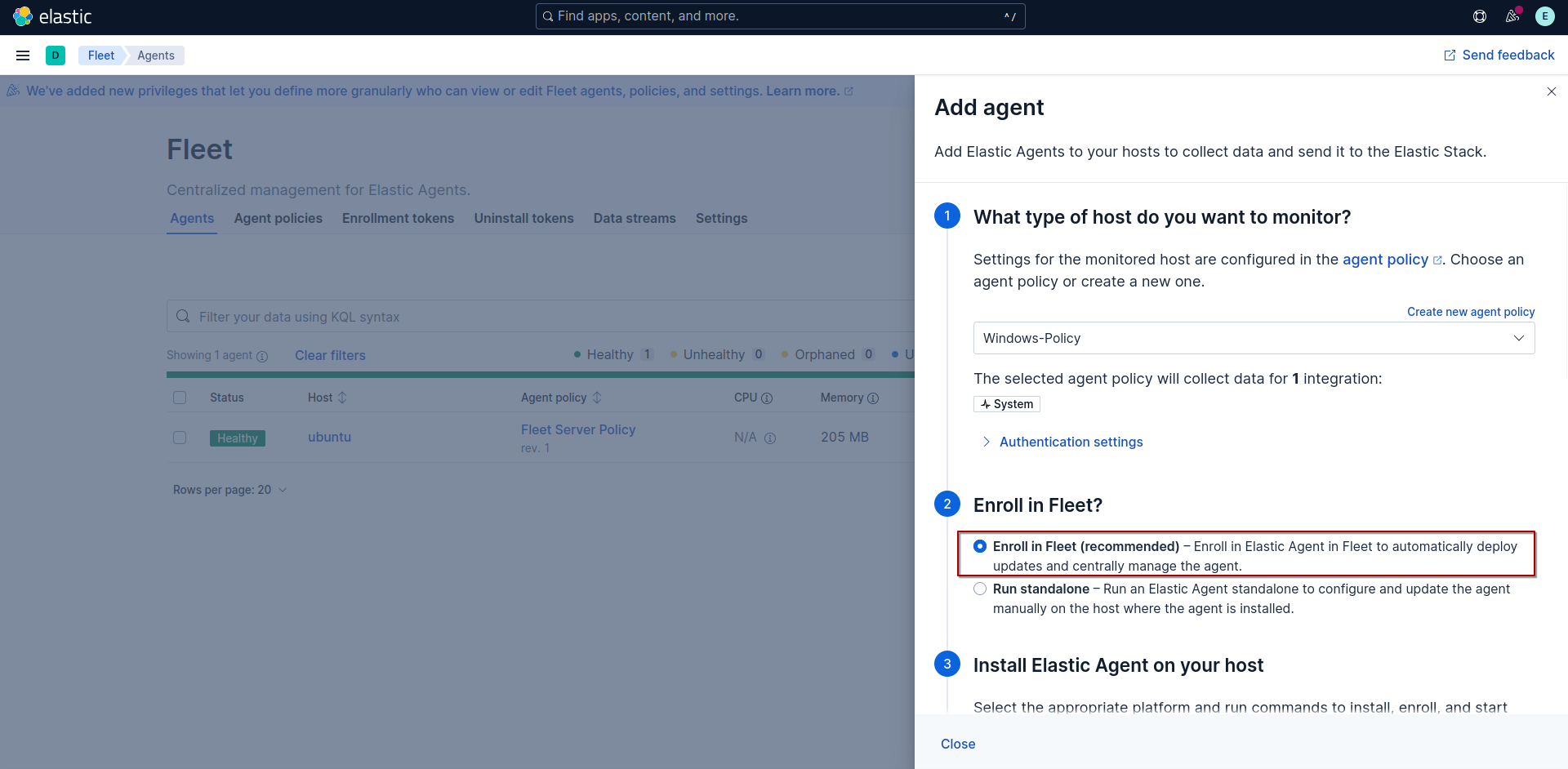The width and height of the screenshot is (1568, 769).
Task: Click the 205 MB memory value
Action: 844,437
